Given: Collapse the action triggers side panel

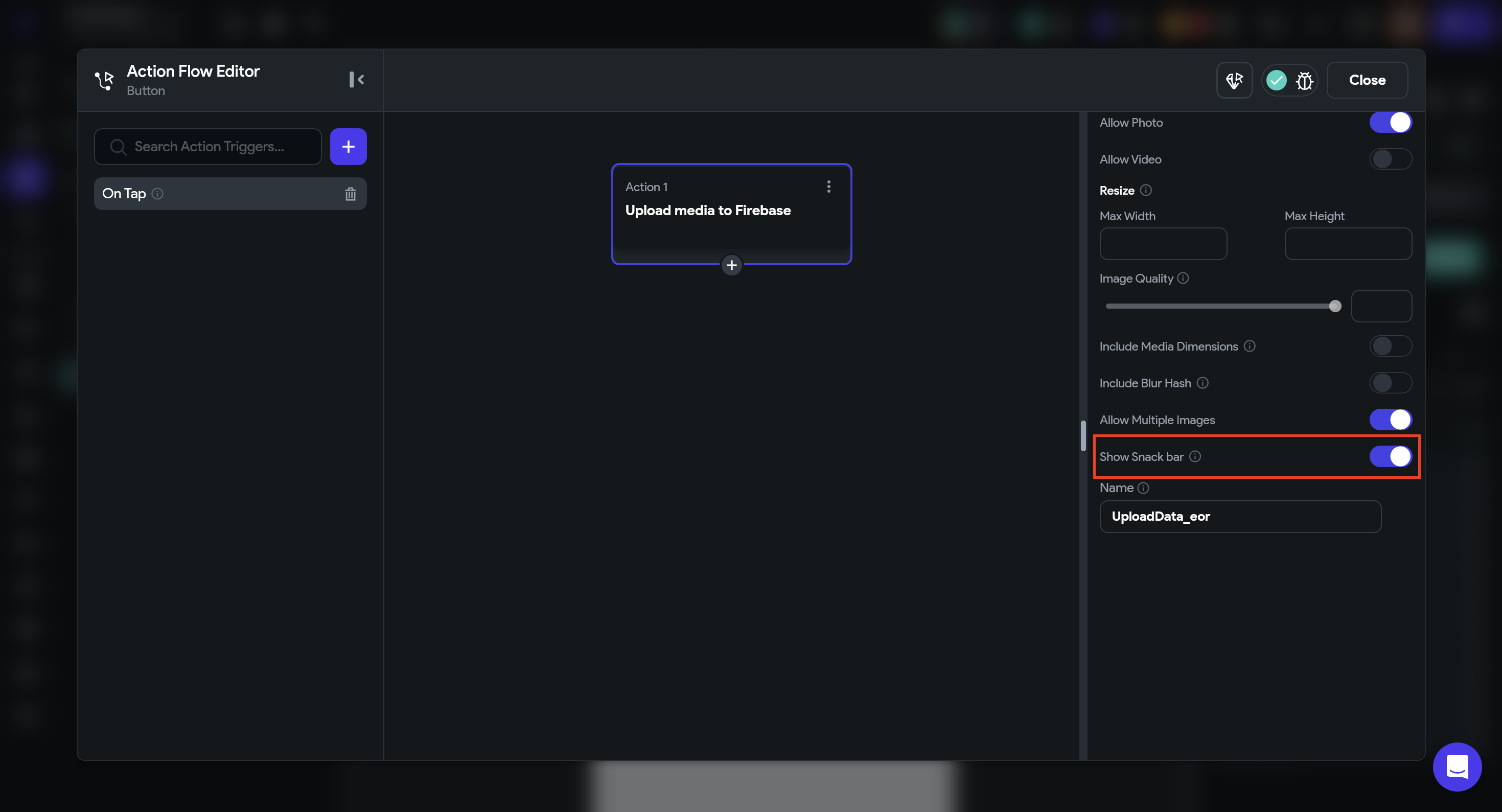Looking at the screenshot, I should pos(356,79).
